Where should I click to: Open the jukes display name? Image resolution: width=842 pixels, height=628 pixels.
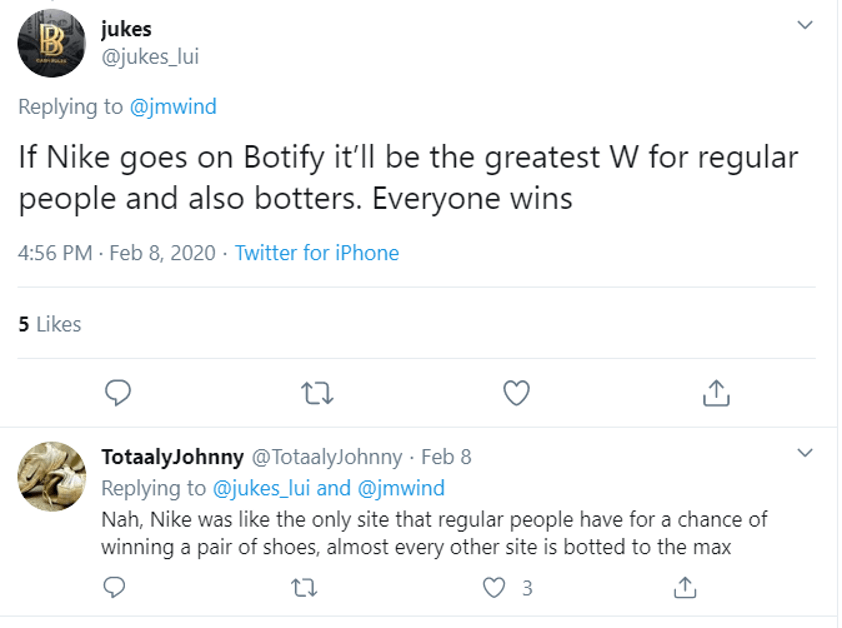tap(126, 29)
